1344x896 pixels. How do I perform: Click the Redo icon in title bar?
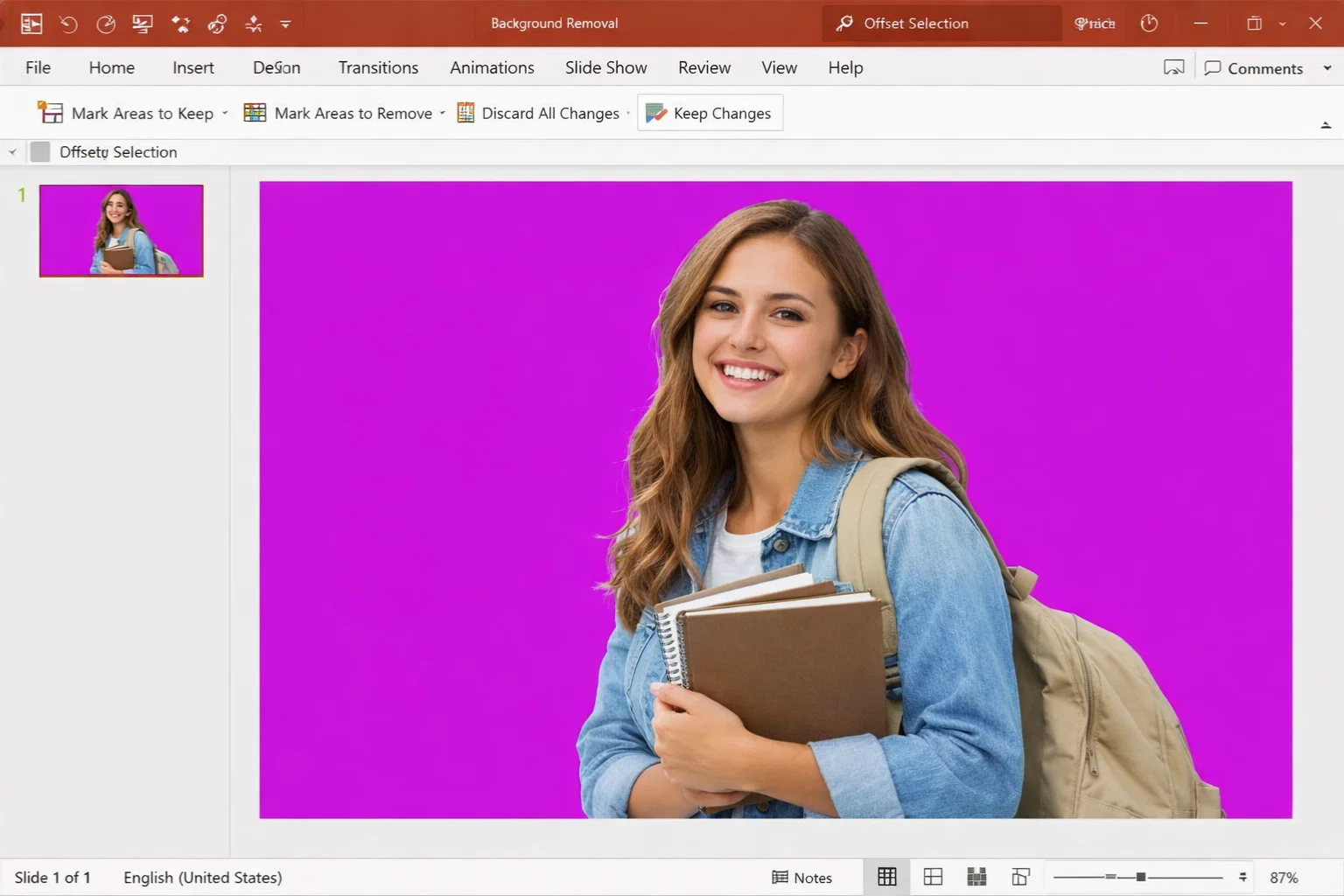point(106,24)
